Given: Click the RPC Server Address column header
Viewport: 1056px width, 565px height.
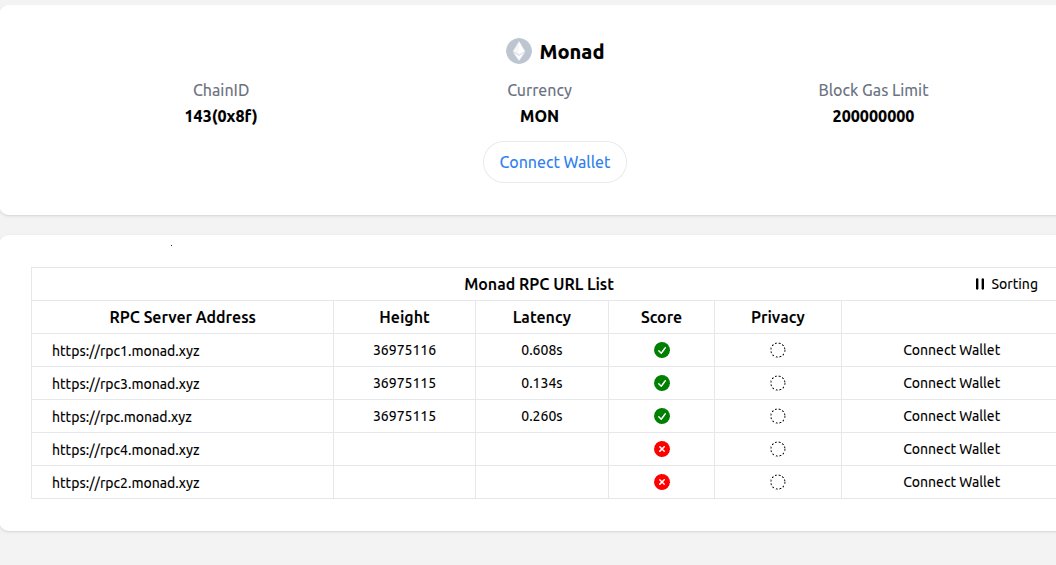Looking at the screenshot, I should tap(183, 317).
